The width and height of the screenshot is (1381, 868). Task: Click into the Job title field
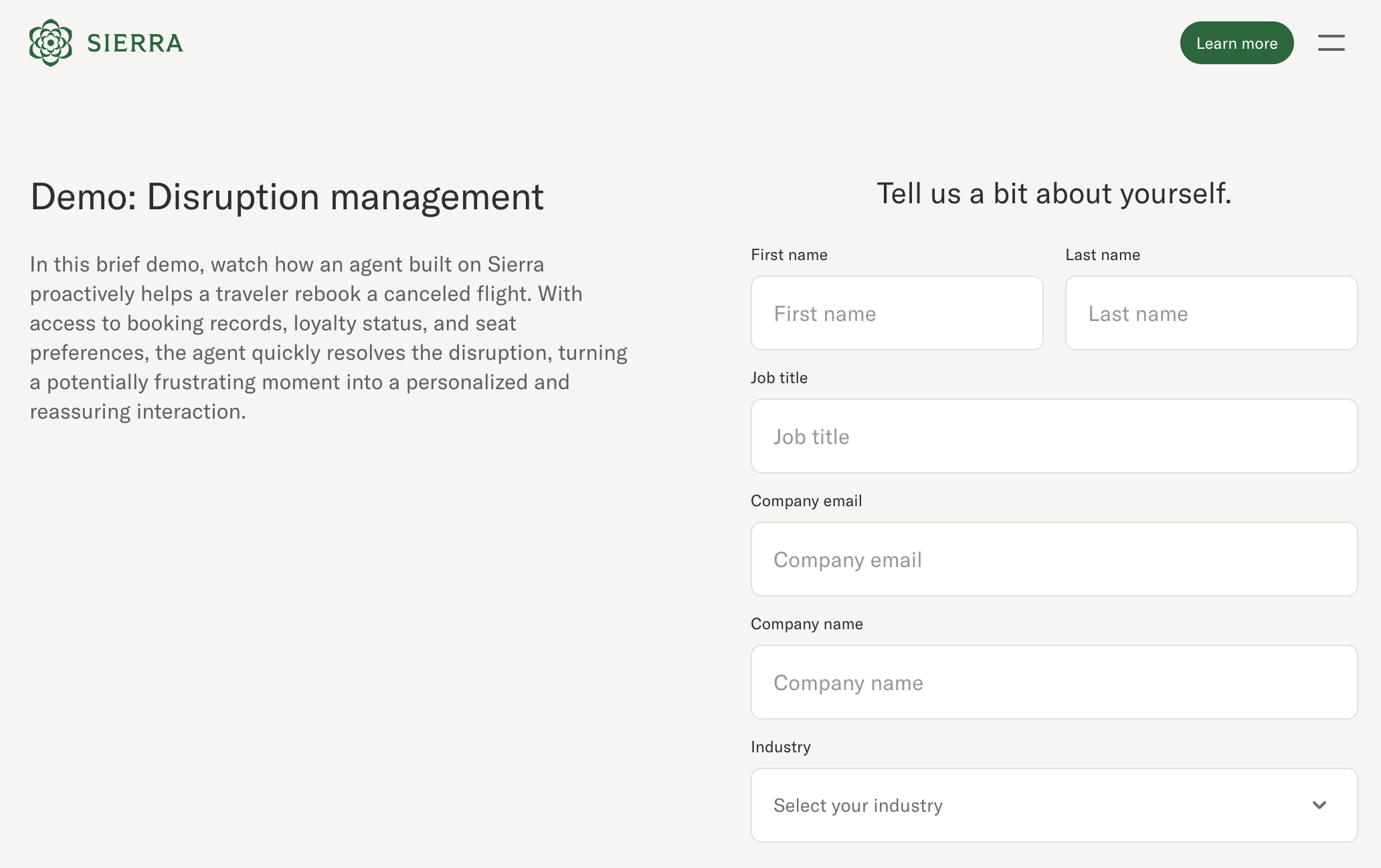(1054, 436)
